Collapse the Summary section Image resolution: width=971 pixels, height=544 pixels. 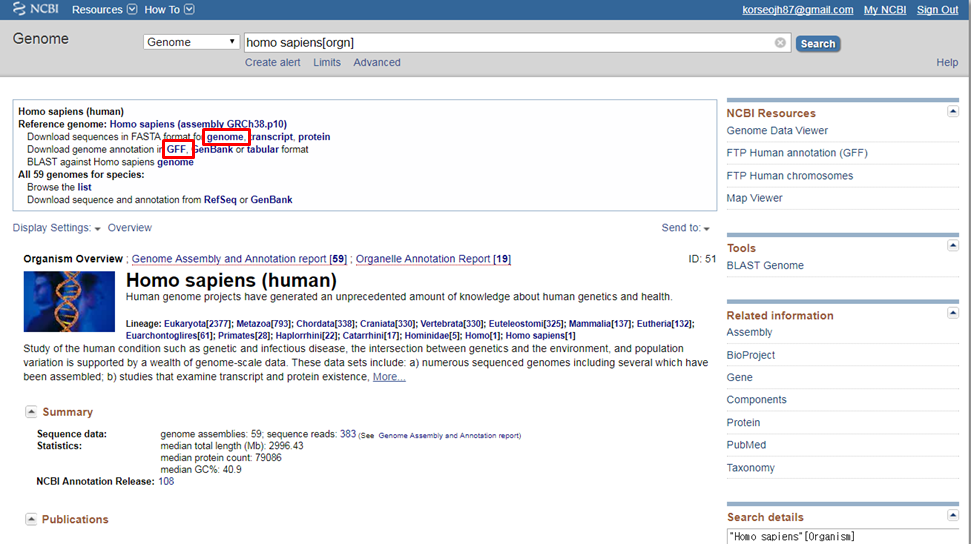tap(31, 412)
